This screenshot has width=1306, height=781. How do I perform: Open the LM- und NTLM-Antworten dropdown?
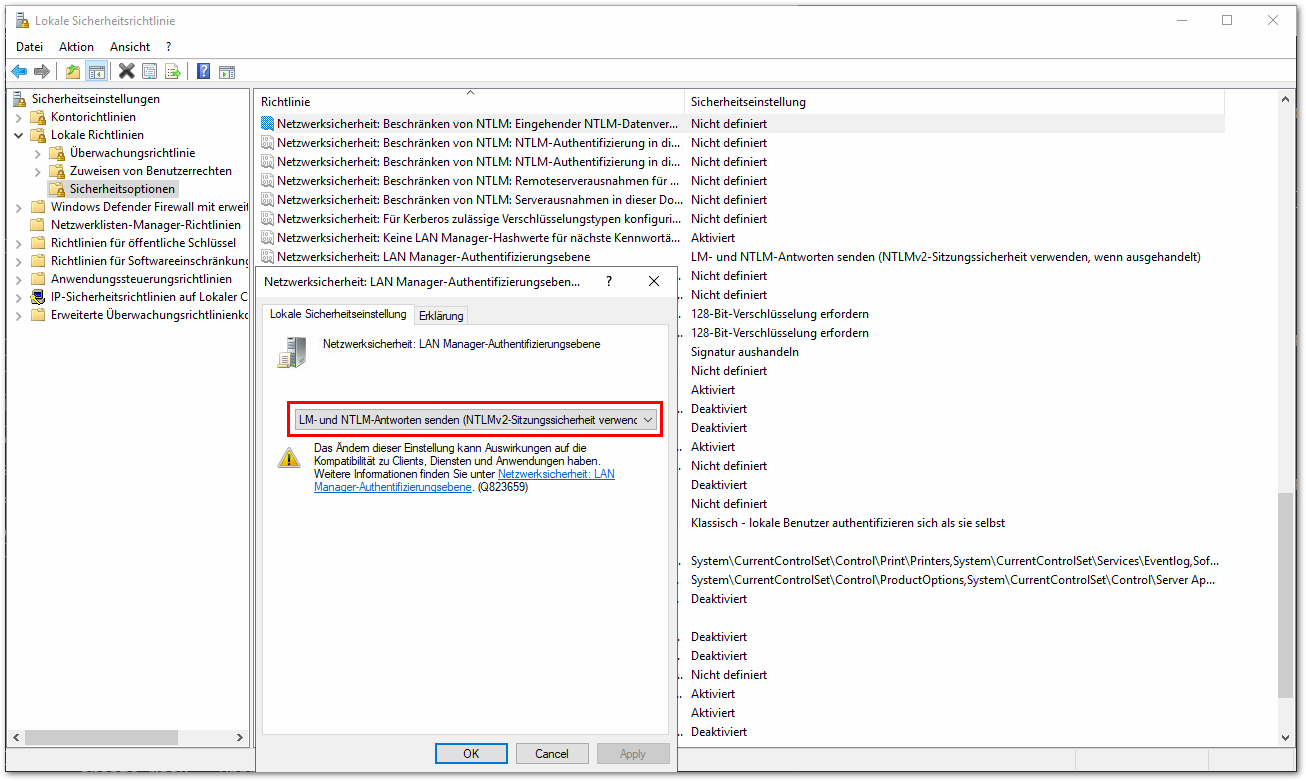point(475,420)
